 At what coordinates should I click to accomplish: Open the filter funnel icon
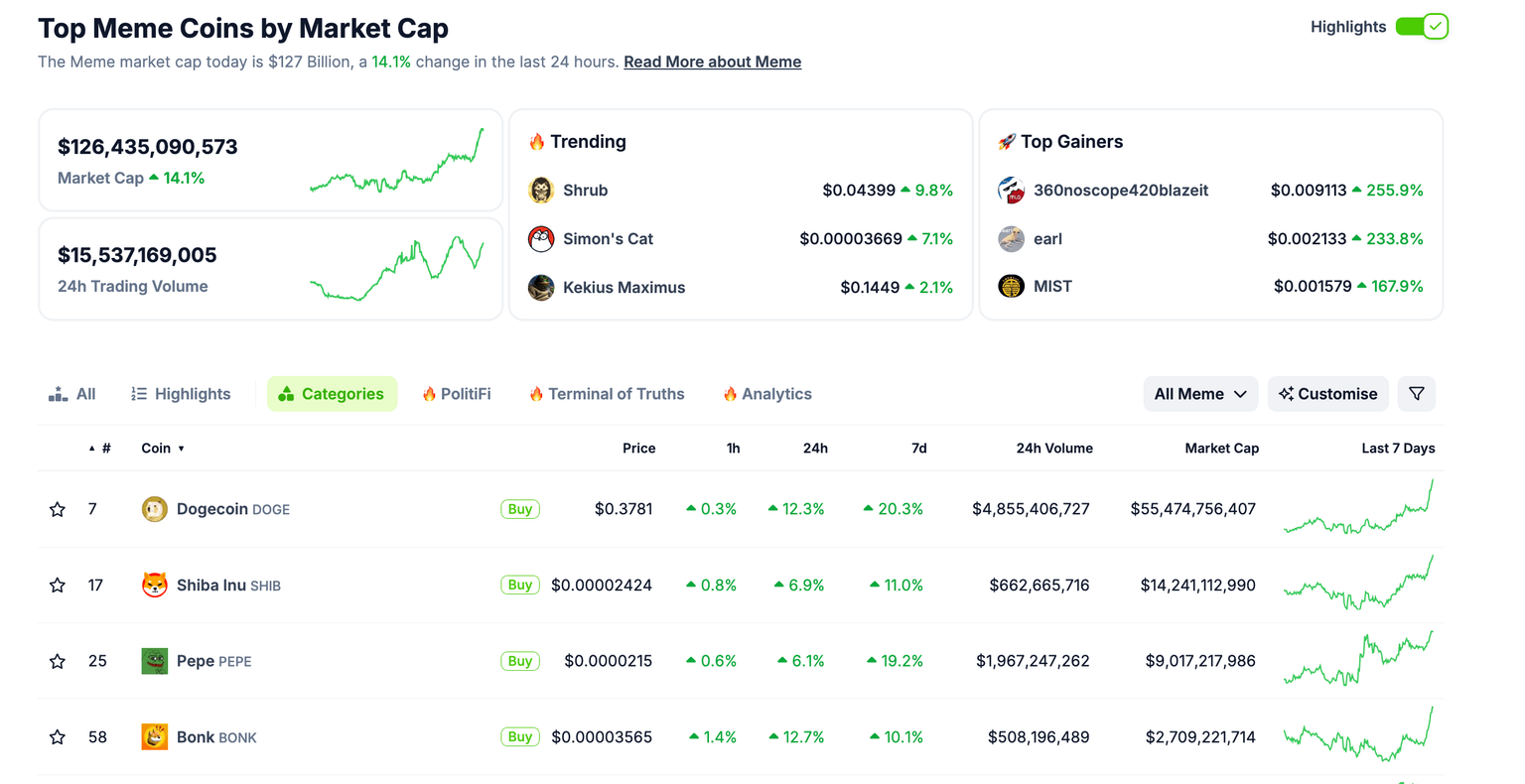click(1417, 394)
